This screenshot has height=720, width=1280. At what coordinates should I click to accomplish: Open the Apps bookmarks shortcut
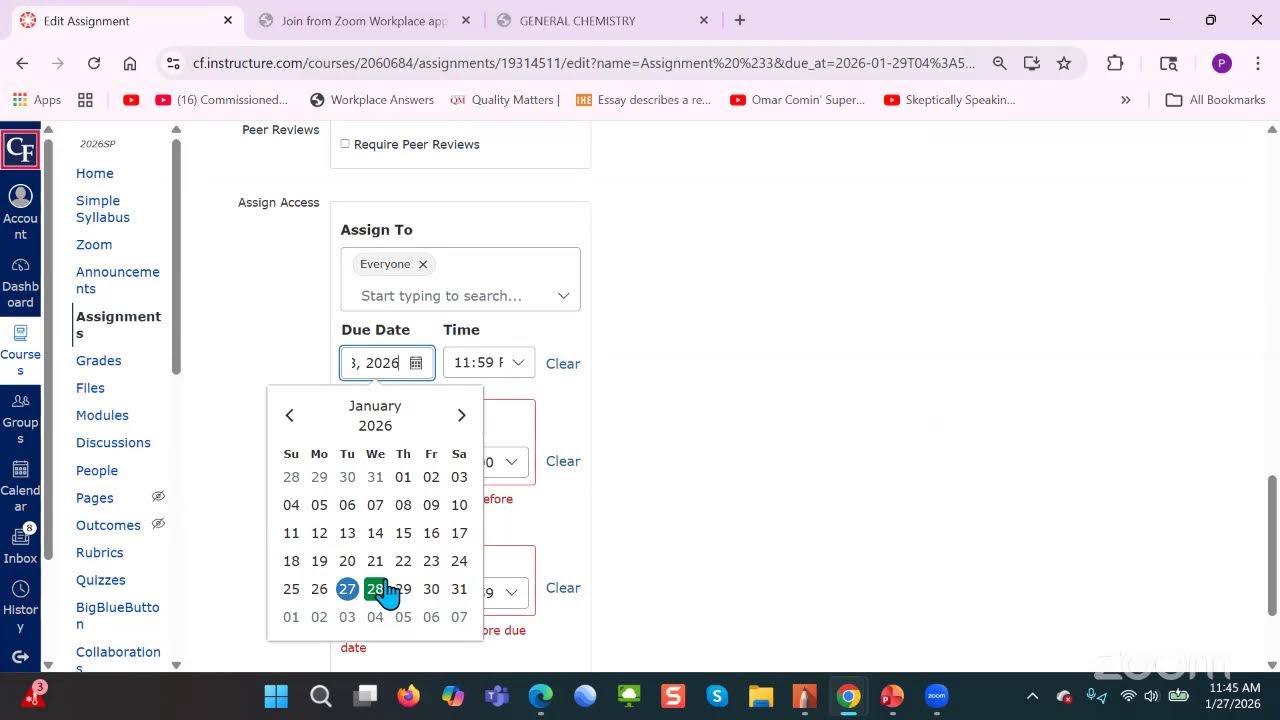(36, 100)
